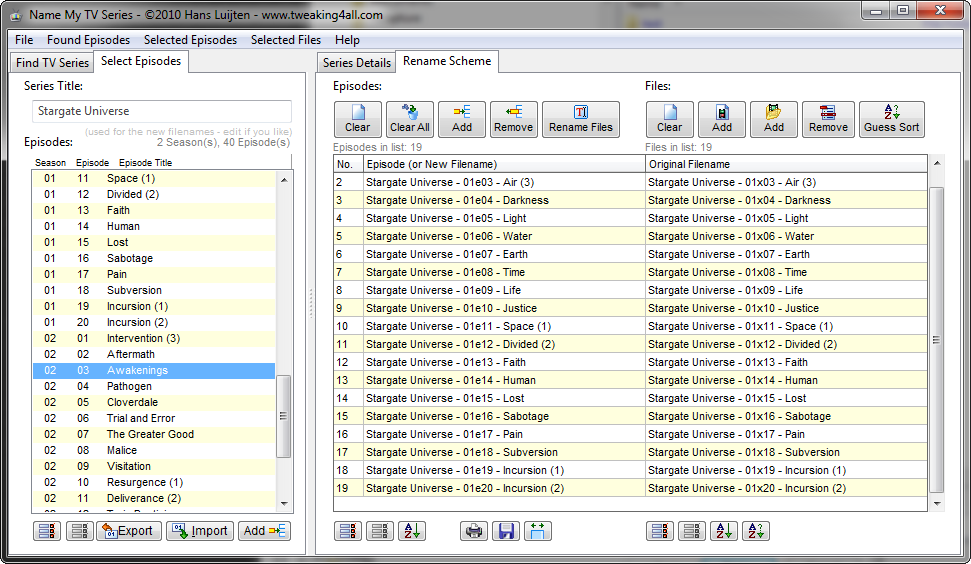Open the Selected Episodes menu
Image resolution: width=971 pixels, height=564 pixels.
coord(190,40)
